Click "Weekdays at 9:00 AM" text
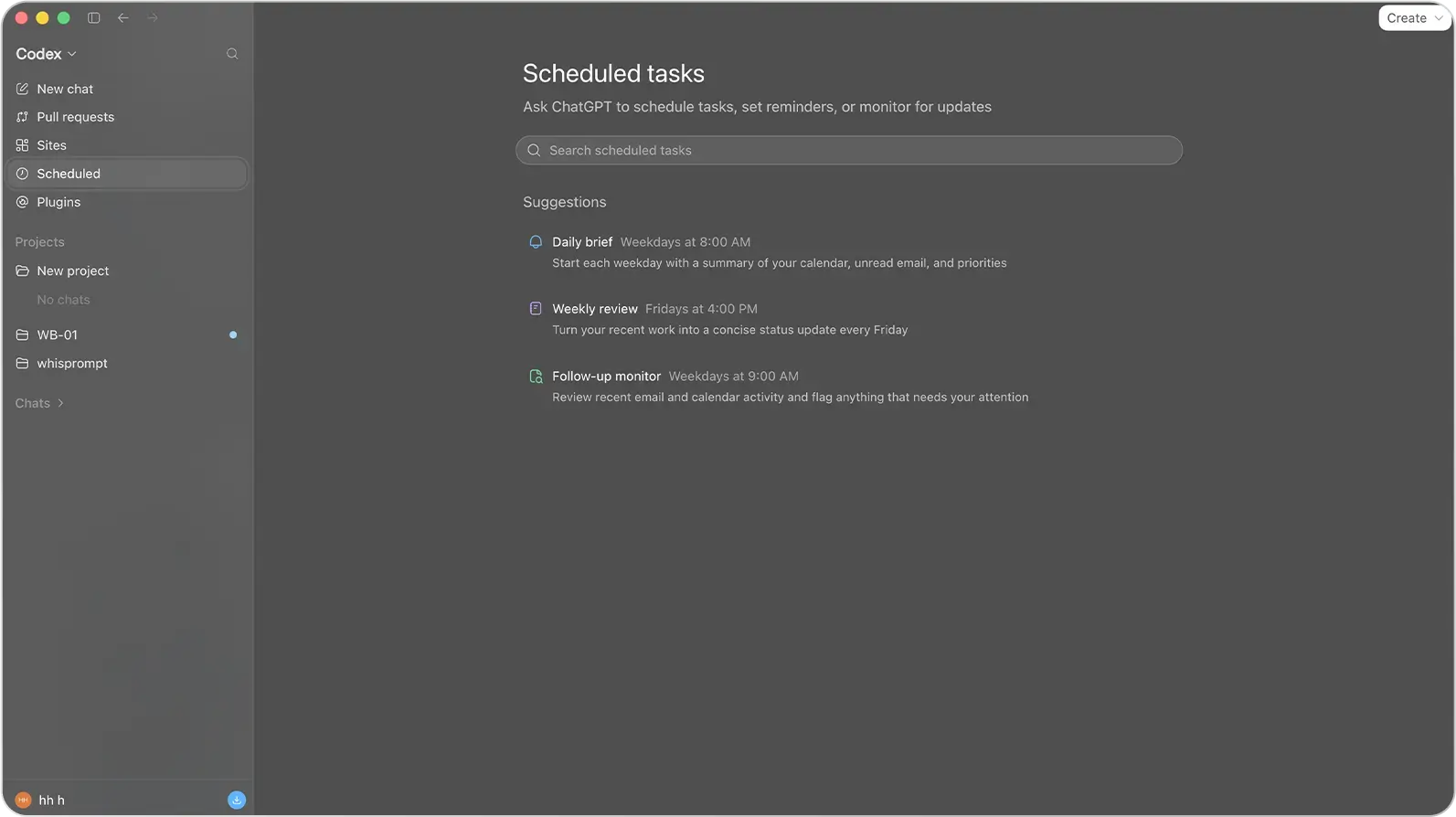1456x817 pixels. (733, 376)
